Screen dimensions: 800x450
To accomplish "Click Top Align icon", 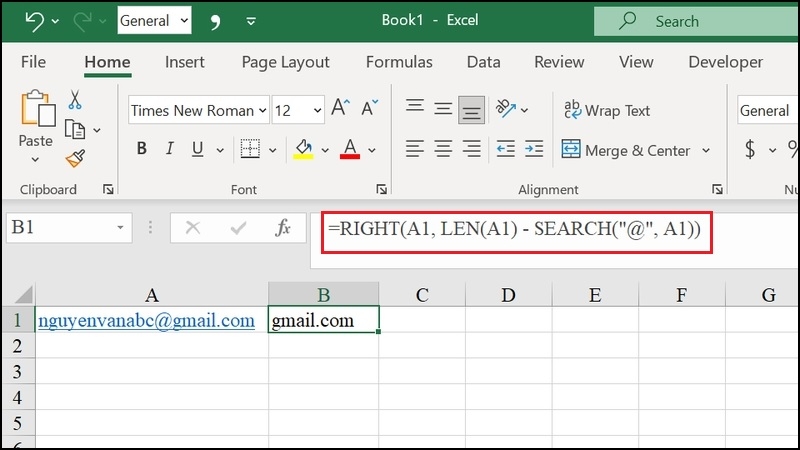I will point(415,108).
